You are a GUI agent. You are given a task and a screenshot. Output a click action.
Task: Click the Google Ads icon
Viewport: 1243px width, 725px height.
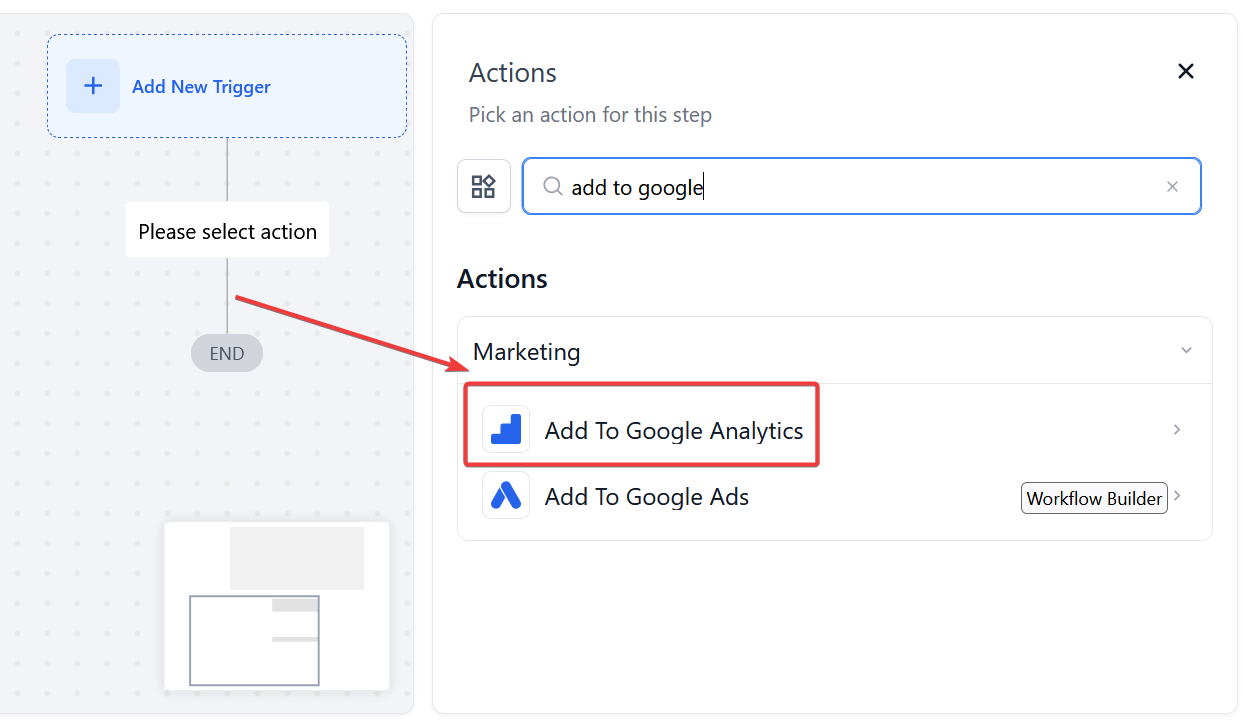pyautogui.click(x=506, y=495)
